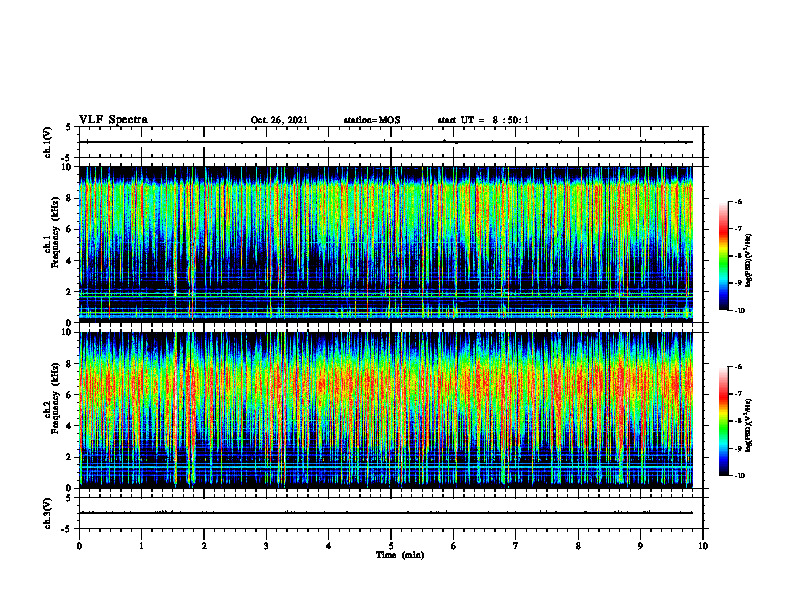Click the "Time (min)" axis title
This screenshot has width=792, height=612.
[x=400, y=555]
